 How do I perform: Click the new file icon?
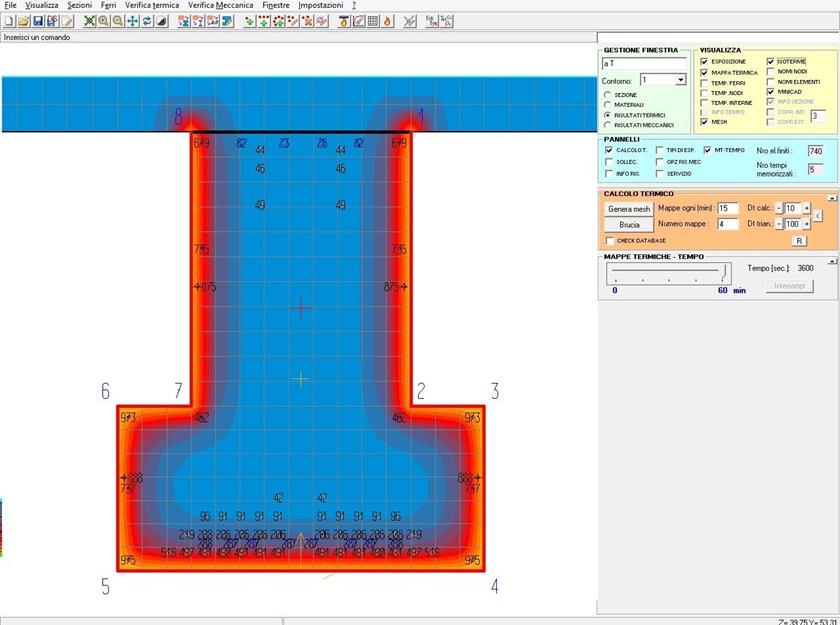click(9, 21)
